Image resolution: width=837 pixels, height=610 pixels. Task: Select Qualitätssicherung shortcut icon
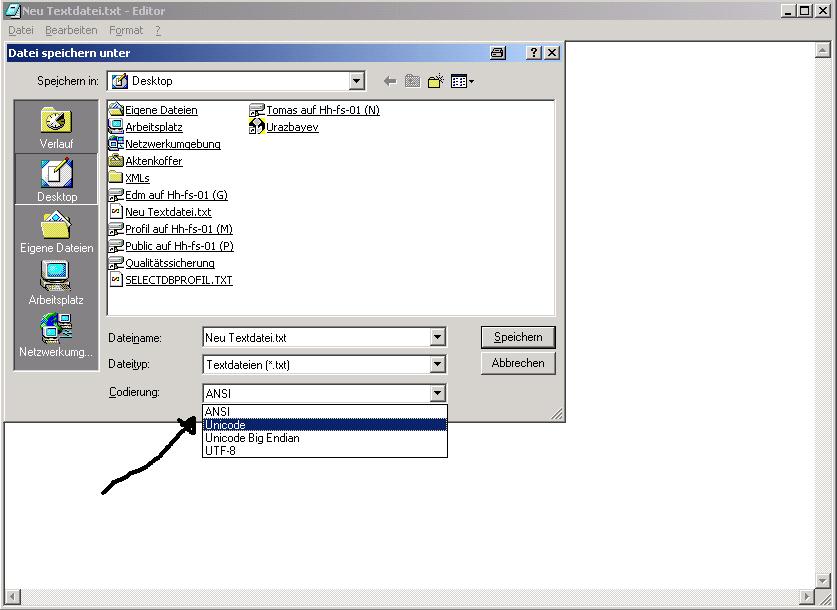[116, 263]
